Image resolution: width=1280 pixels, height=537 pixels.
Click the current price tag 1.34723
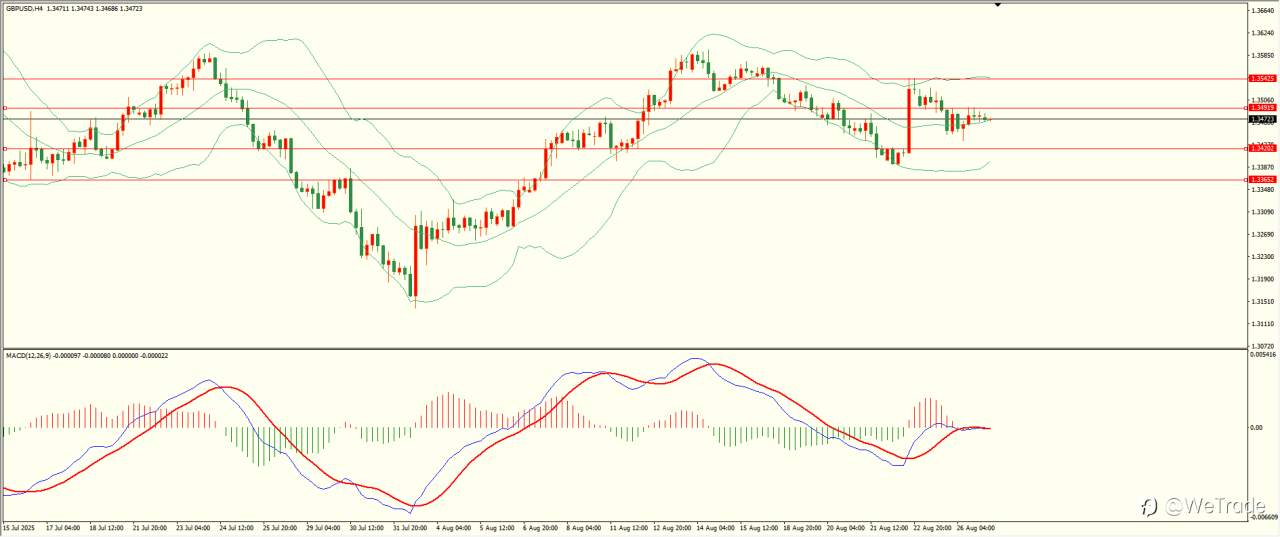[x=1261, y=119]
